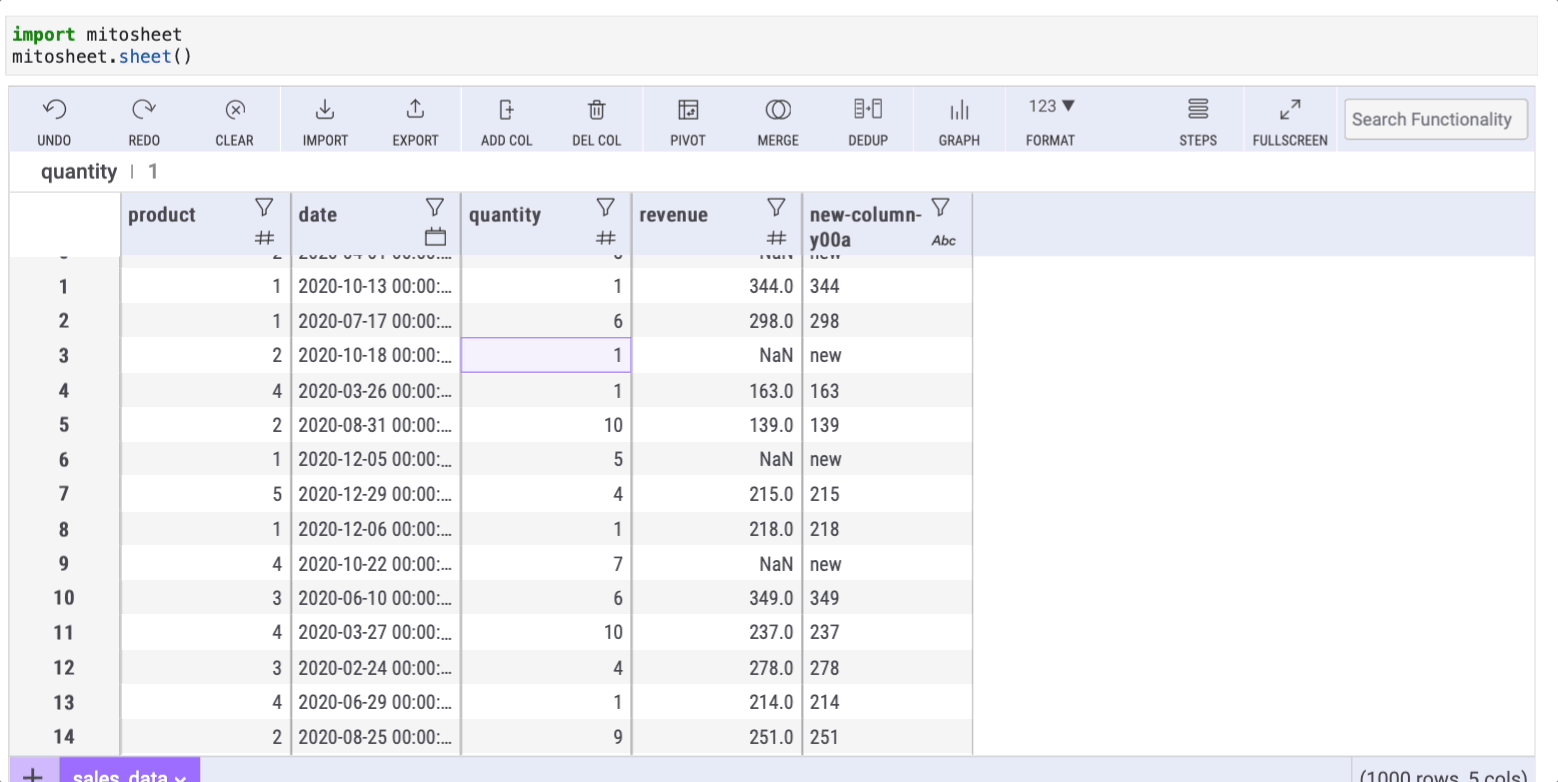Screen dimensions: 1558x782
Task: Open the 123 Format dropdown
Action: click(1050, 106)
